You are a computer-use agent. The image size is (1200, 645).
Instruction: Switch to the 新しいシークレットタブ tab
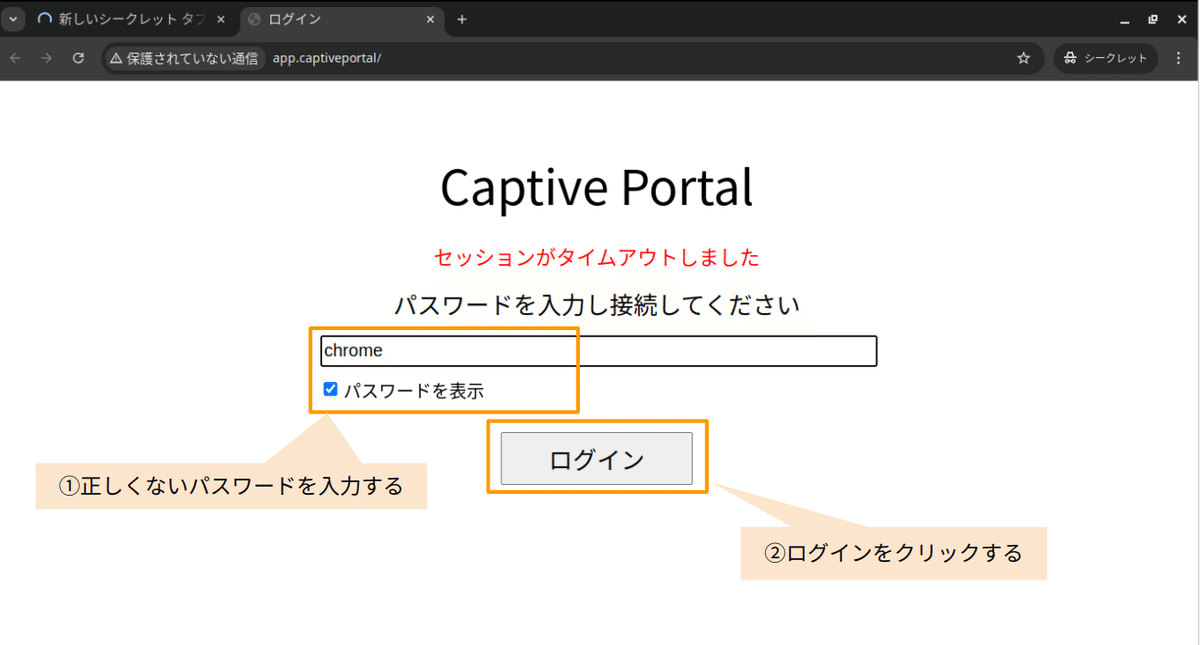click(x=130, y=18)
